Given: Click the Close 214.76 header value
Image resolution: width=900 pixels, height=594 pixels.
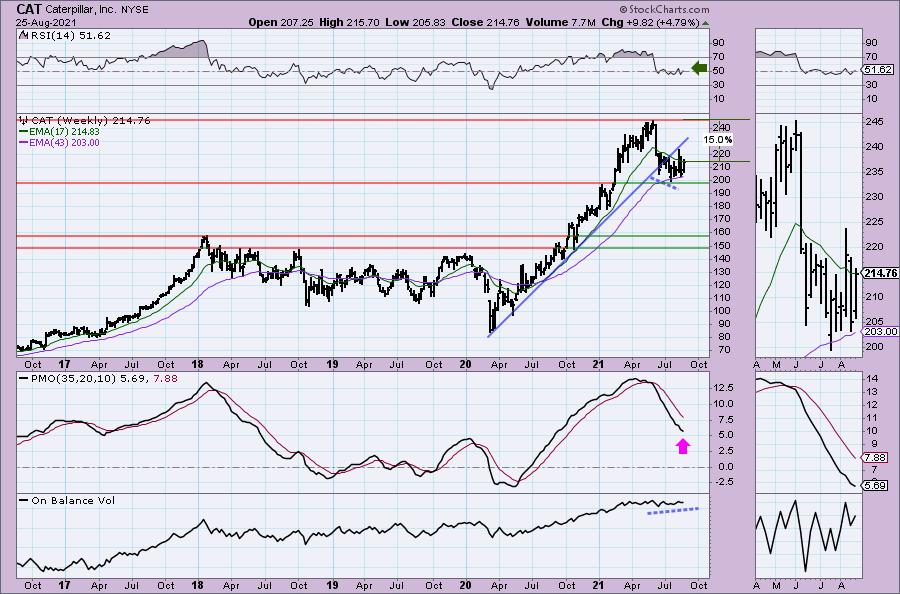Looking at the screenshot, I should (x=485, y=22).
